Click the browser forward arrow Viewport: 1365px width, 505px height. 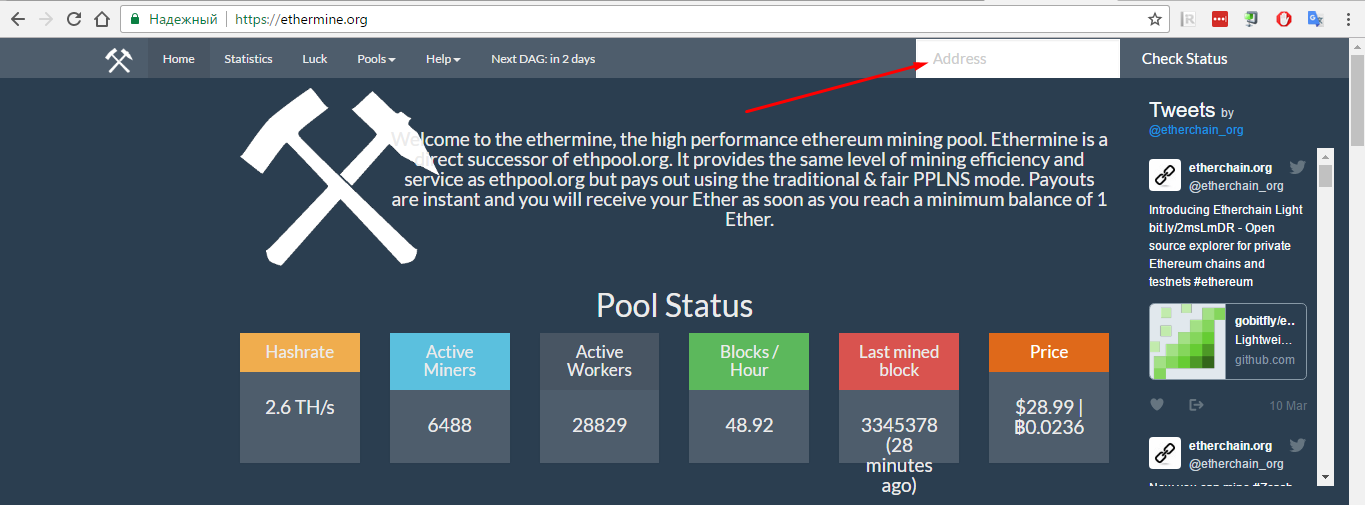pyautogui.click(x=46, y=19)
